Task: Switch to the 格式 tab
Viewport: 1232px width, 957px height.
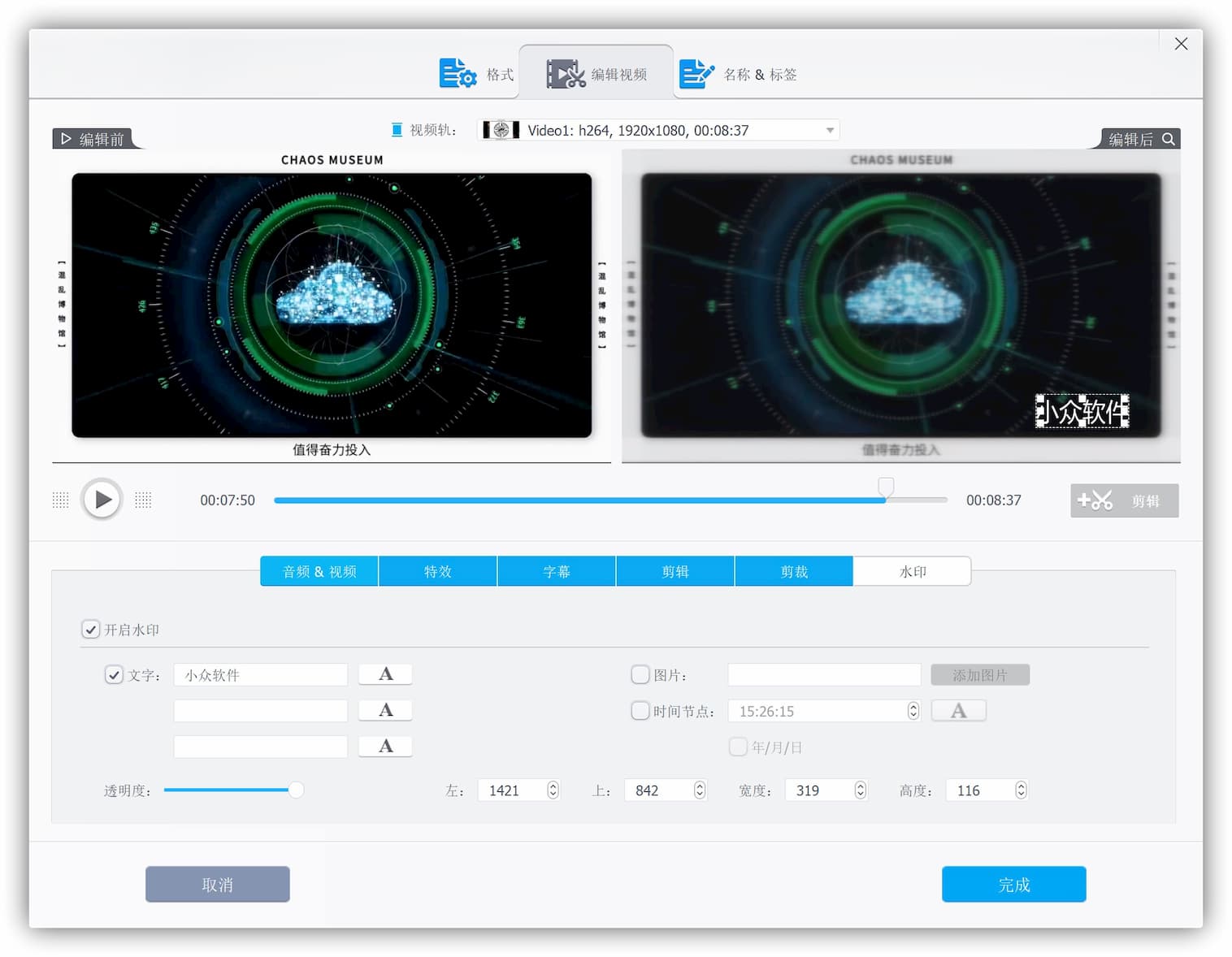Action: [476, 74]
